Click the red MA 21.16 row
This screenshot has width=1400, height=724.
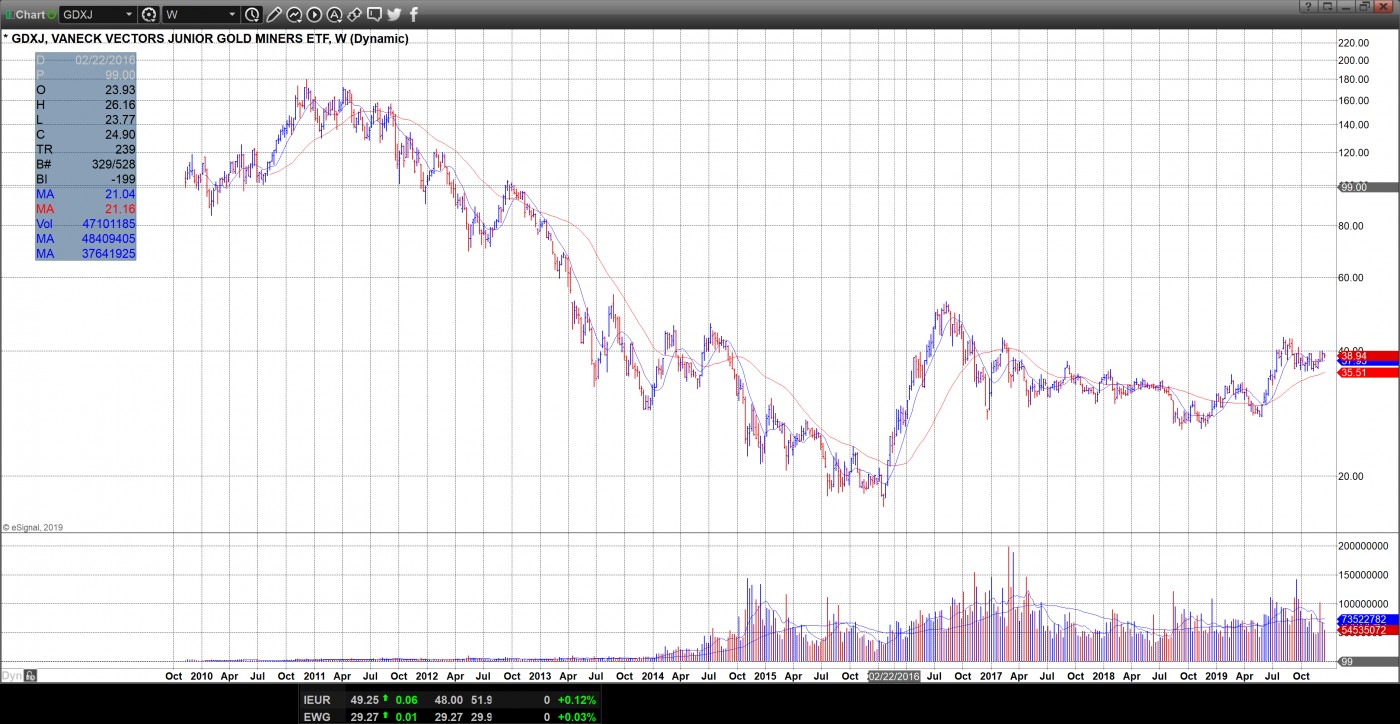click(x=85, y=209)
